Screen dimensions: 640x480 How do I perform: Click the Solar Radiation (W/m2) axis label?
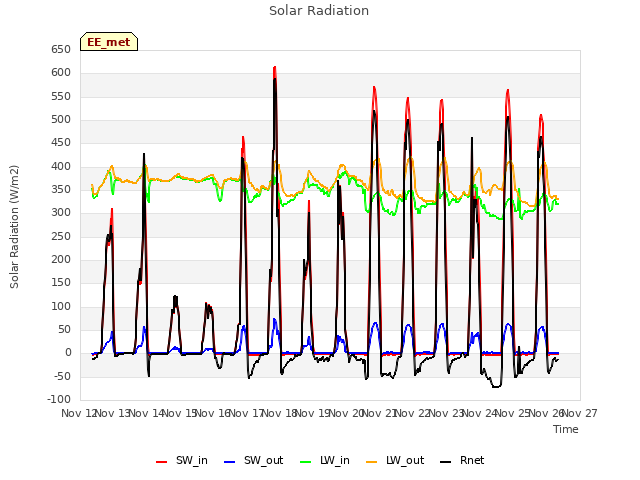point(14,227)
